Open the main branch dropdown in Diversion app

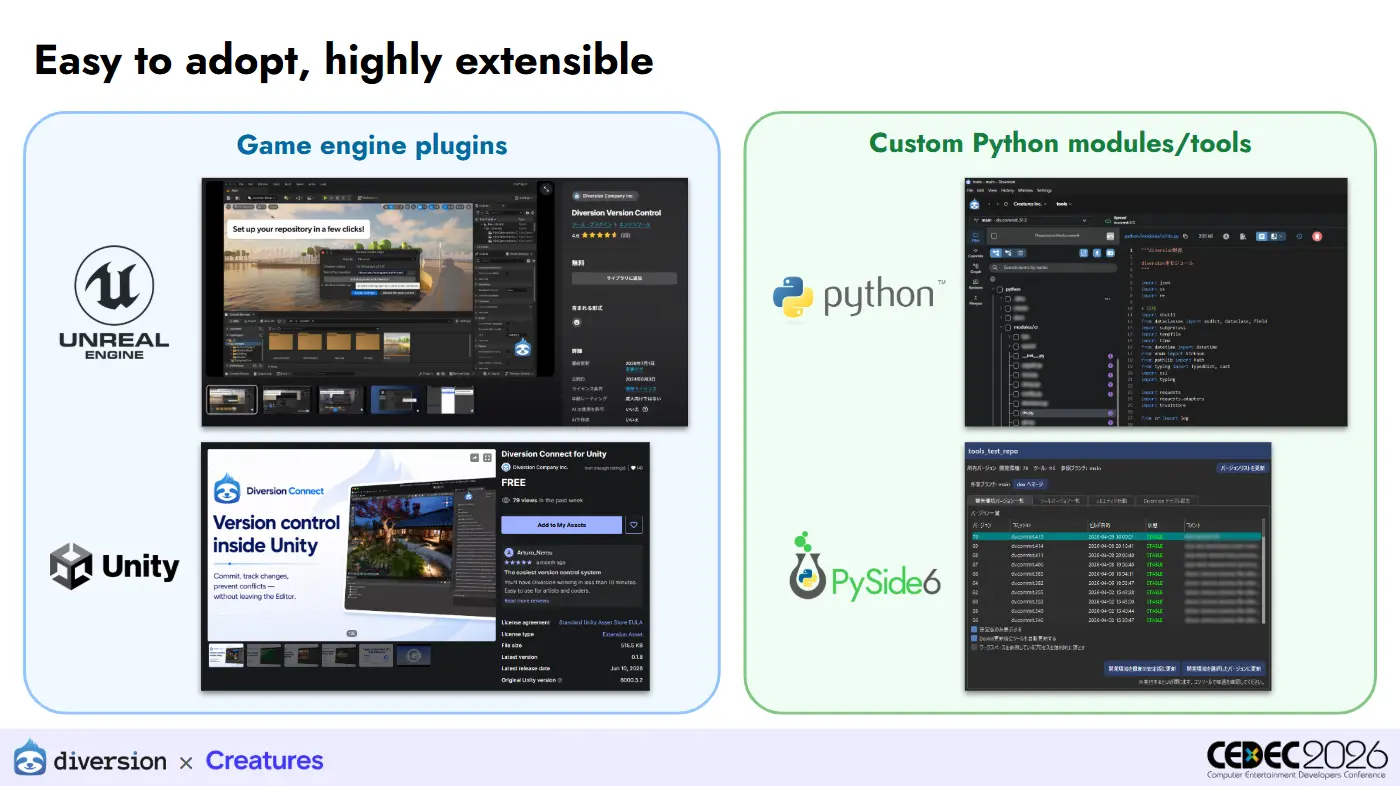(x=1030, y=220)
